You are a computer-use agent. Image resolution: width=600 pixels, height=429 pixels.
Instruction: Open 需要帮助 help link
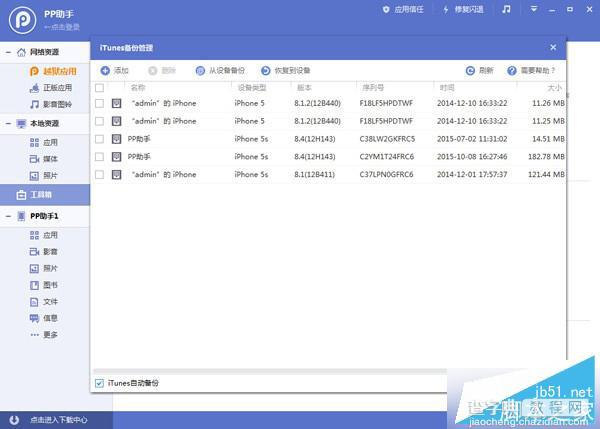point(531,70)
